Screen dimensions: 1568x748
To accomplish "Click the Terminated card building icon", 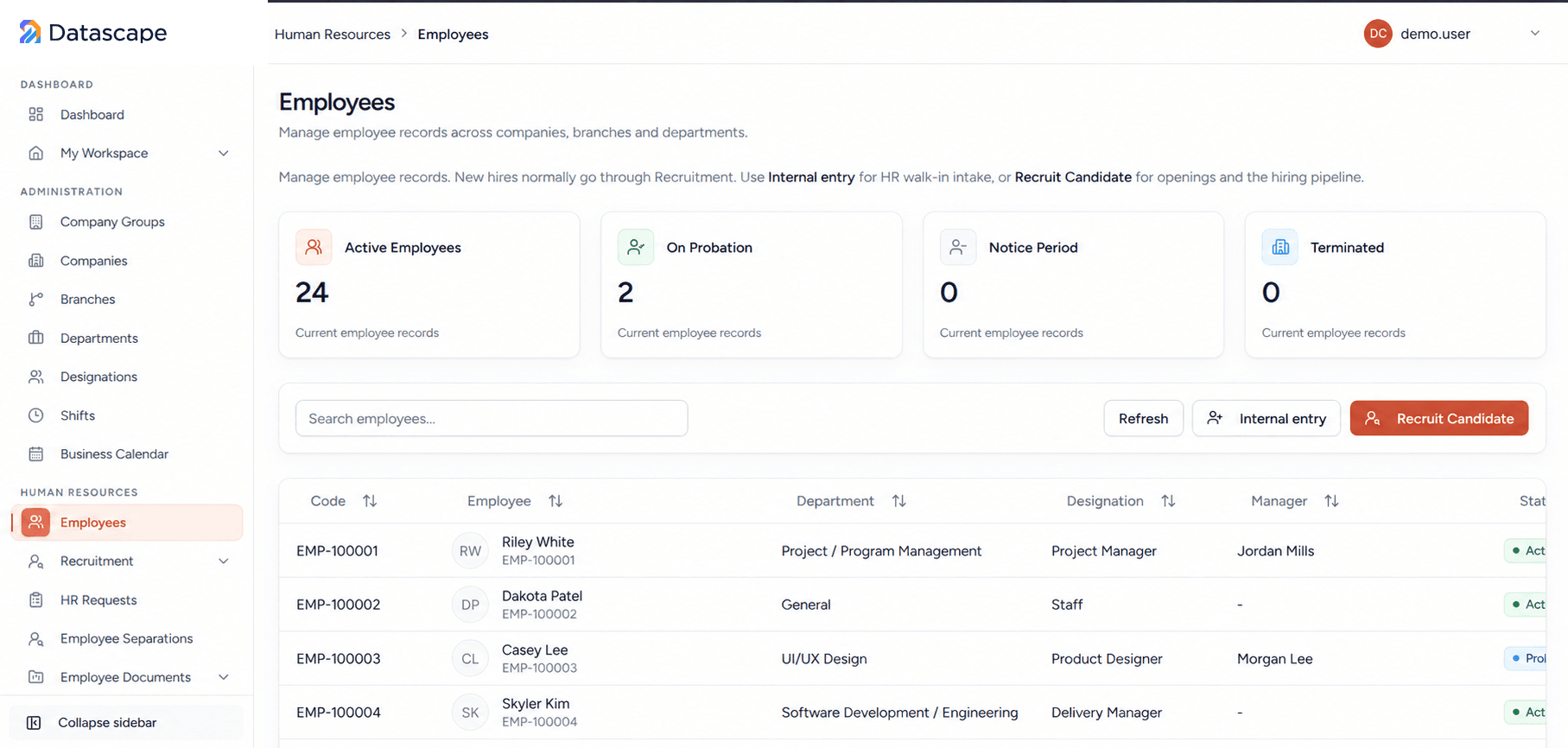I will (x=1280, y=247).
